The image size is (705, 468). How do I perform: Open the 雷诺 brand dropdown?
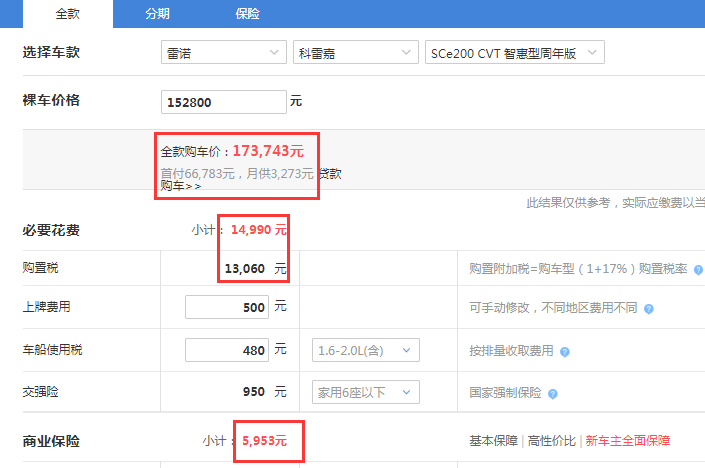[x=224, y=52]
